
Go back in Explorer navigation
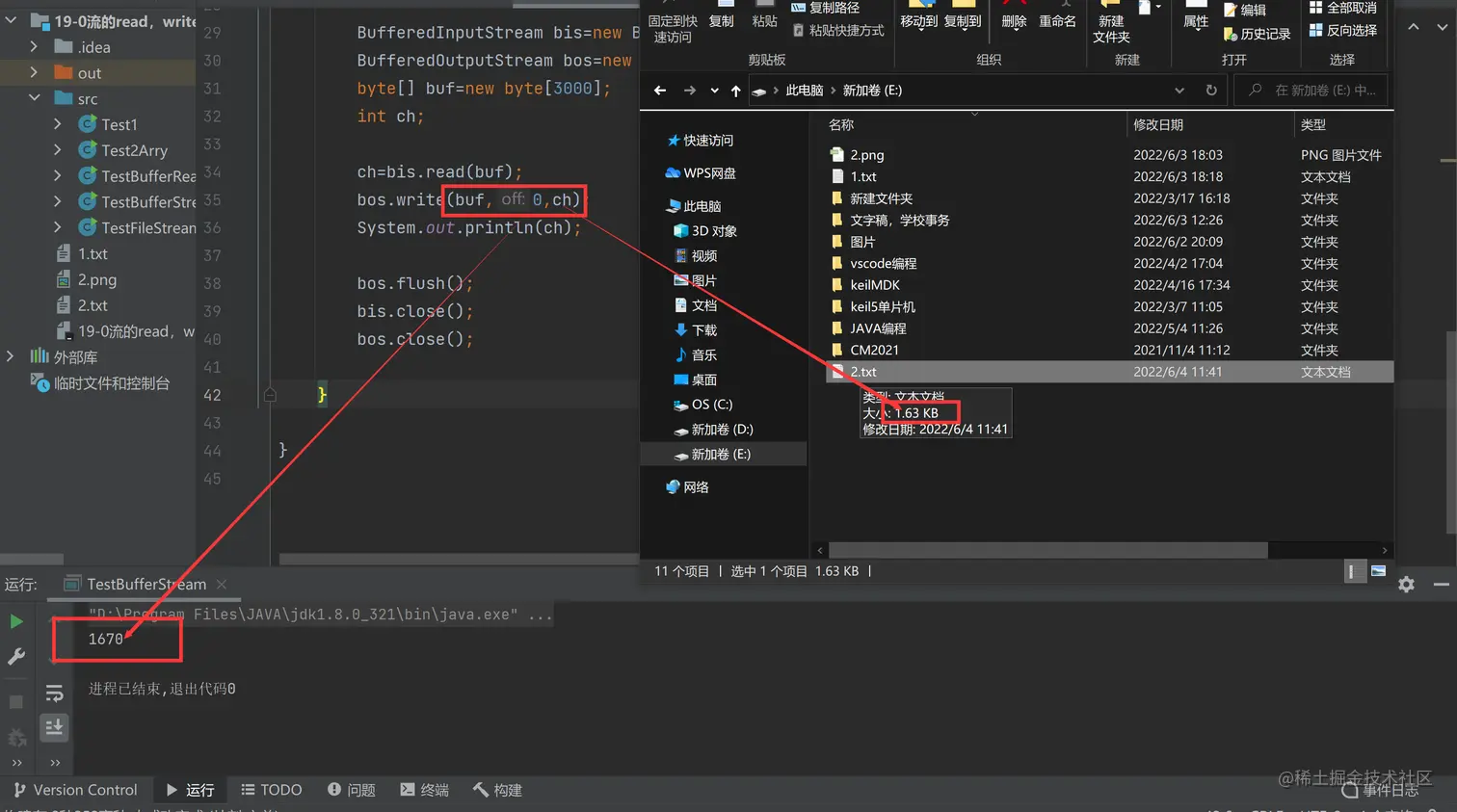660,91
